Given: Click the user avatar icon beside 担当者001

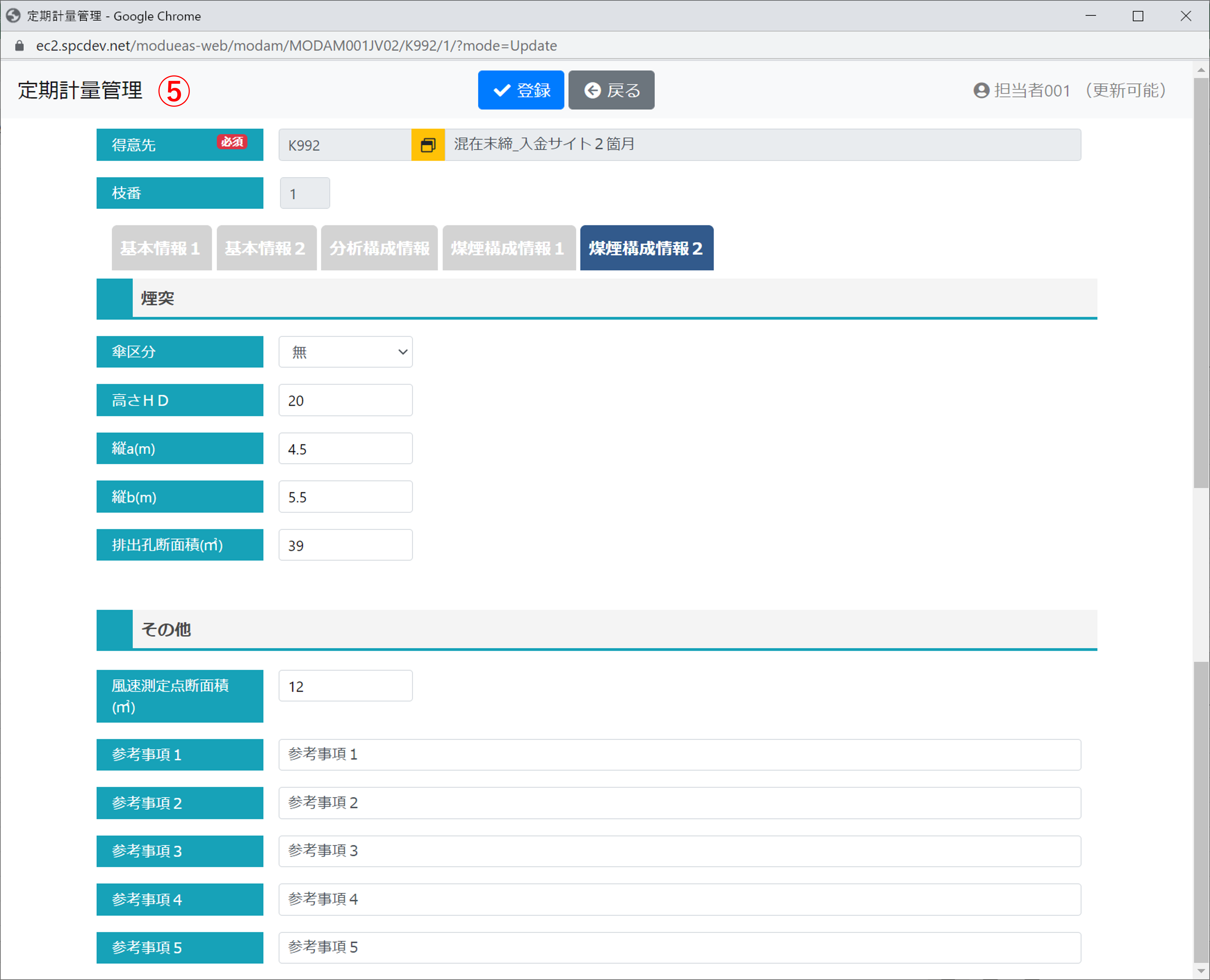Looking at the screenshot, I should (981, 90).
